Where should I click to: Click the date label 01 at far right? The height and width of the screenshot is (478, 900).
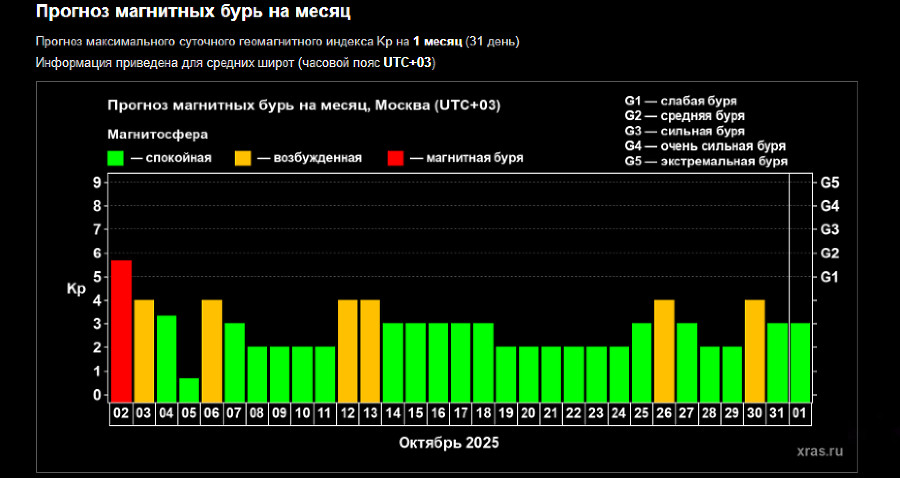(x=800, y=411)
